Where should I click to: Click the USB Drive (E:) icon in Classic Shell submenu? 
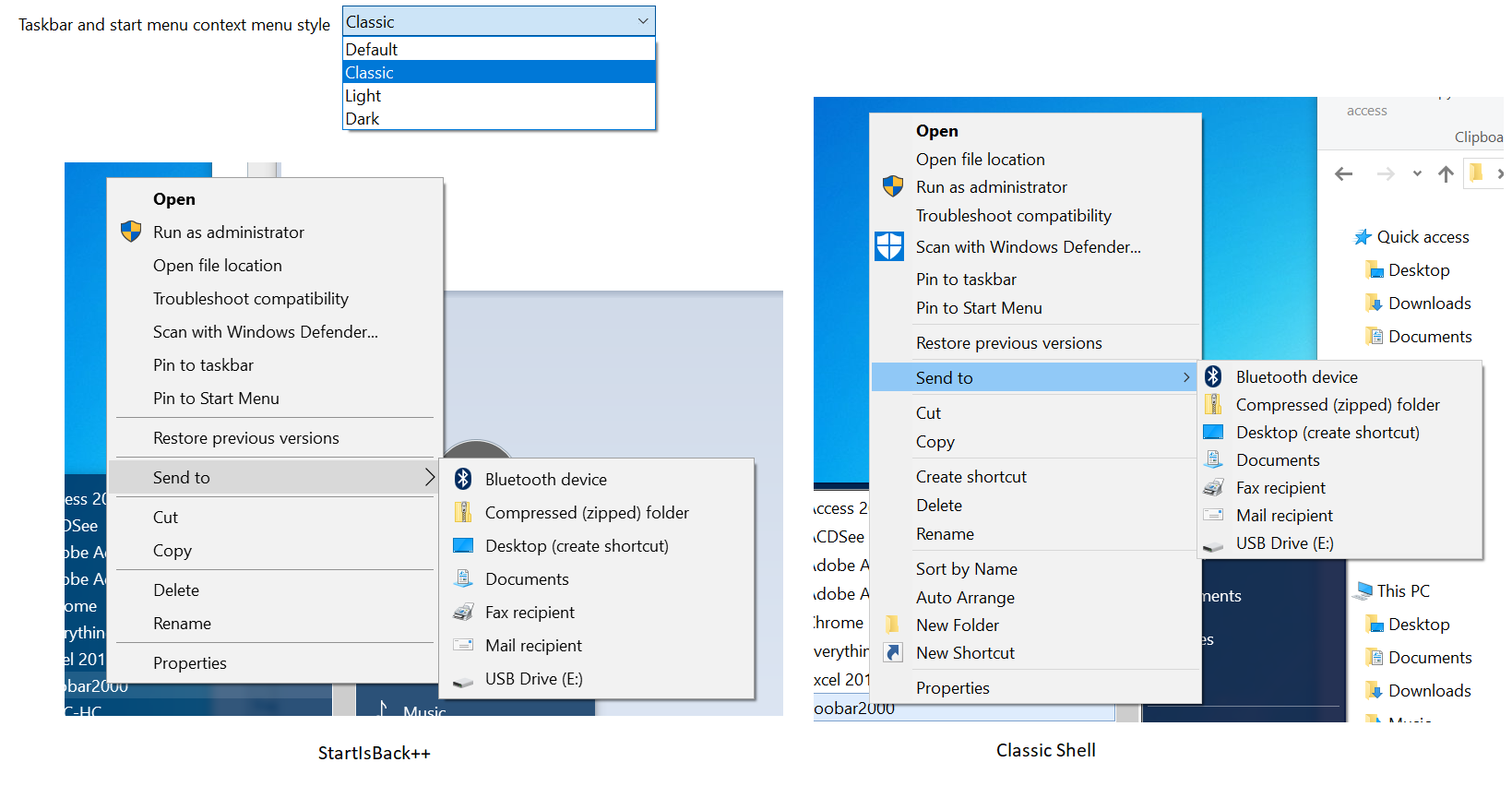pos(1213,544)
